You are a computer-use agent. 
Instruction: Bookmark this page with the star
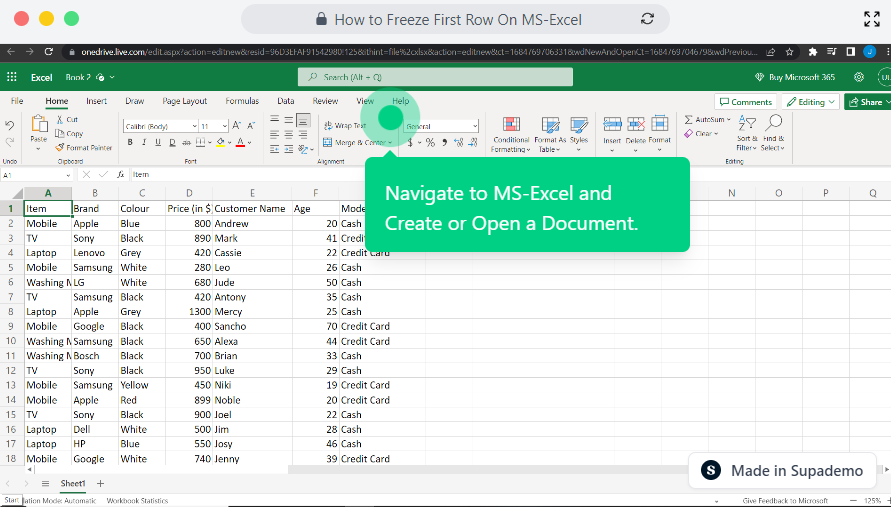[789, 52]
